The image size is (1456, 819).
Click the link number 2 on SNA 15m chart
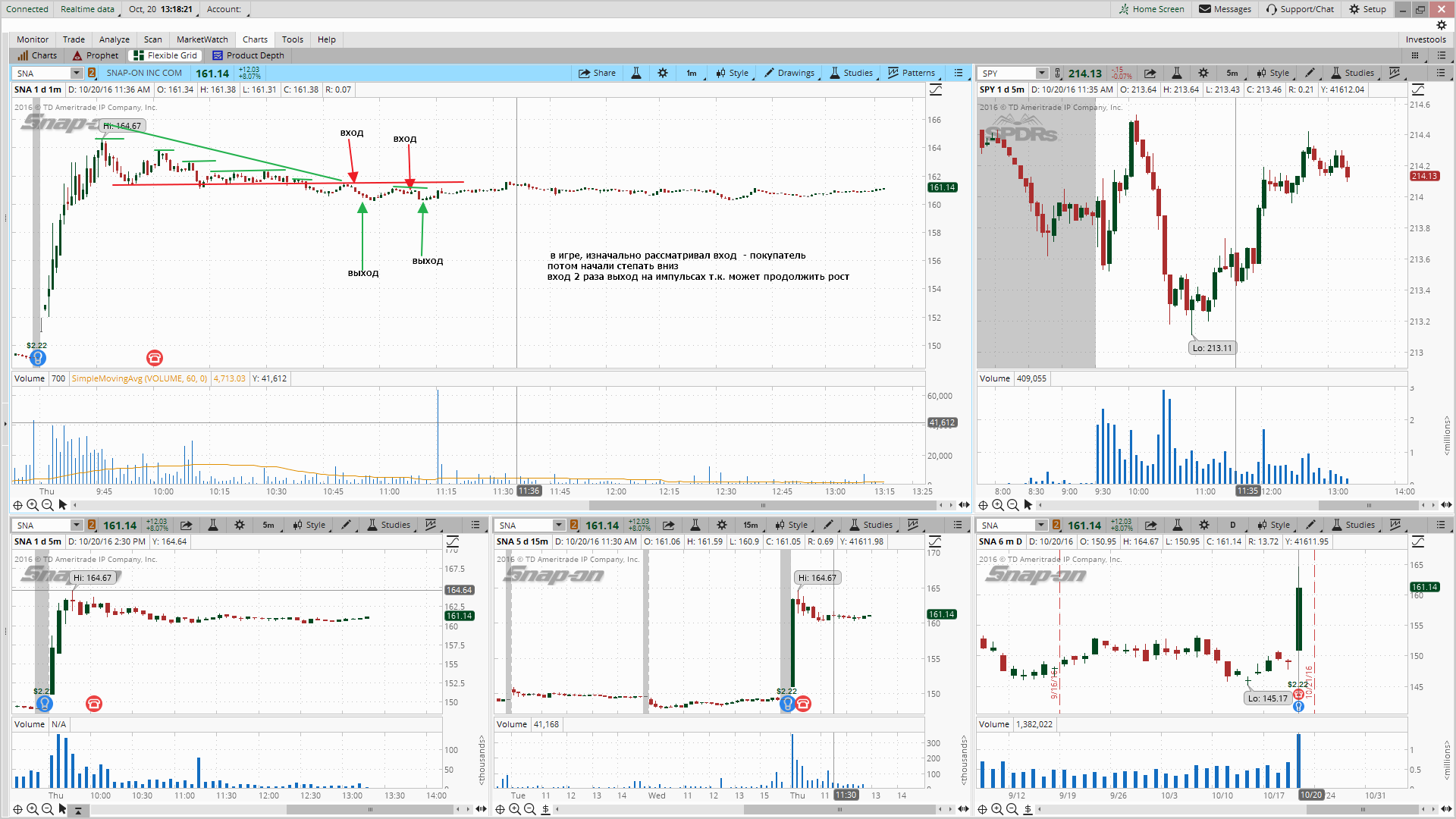coord(574,525)
